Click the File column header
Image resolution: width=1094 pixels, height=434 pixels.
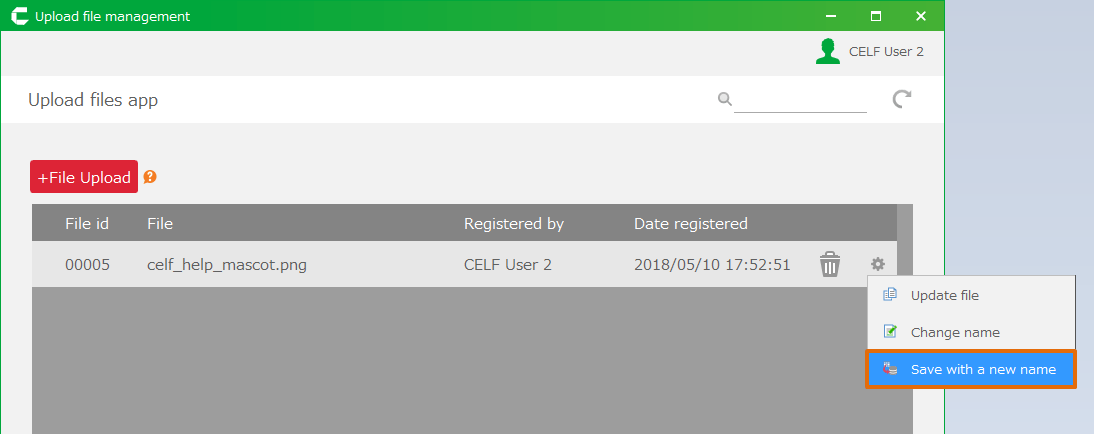(x=160, y=224)
